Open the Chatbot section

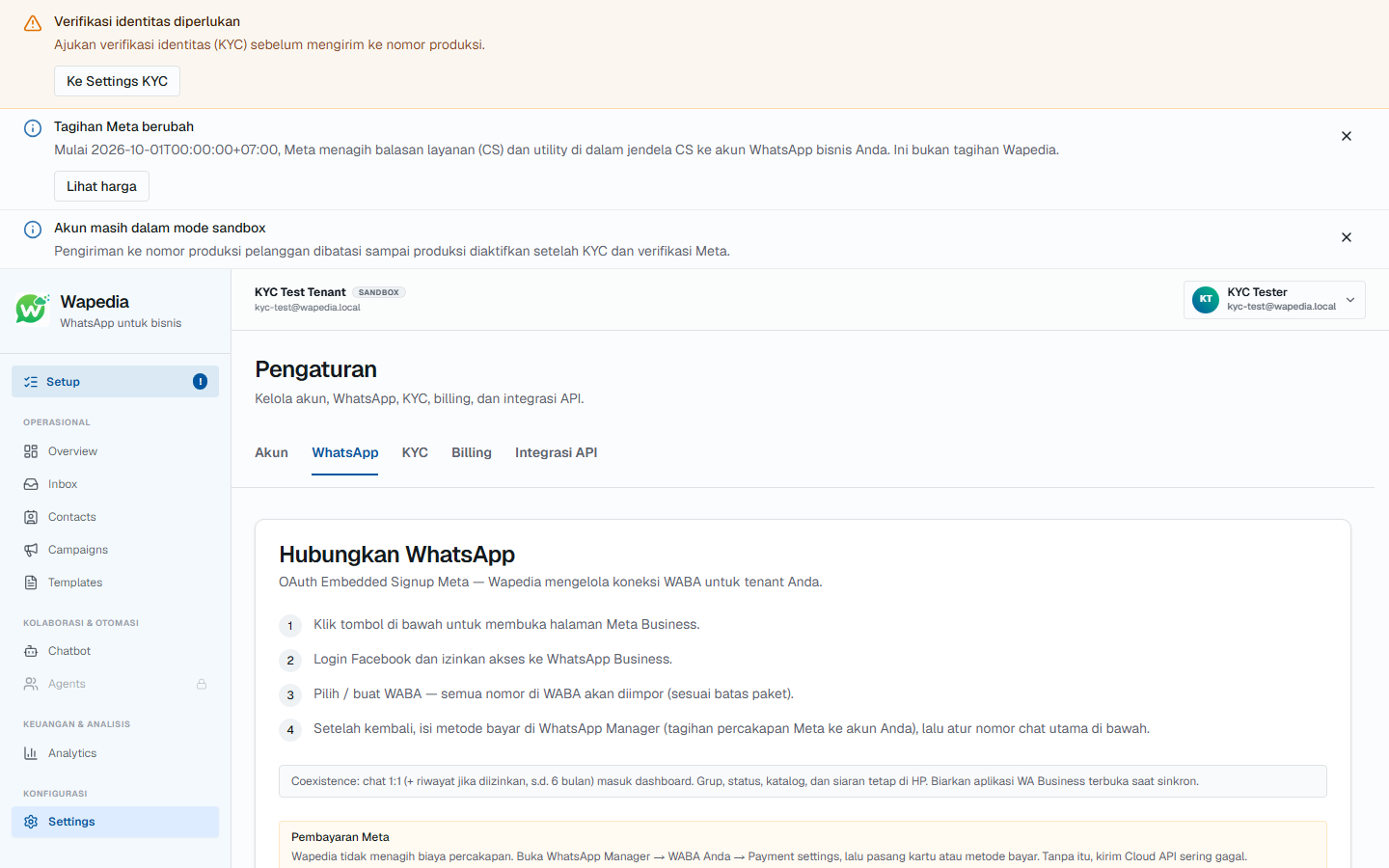(115, 651)
